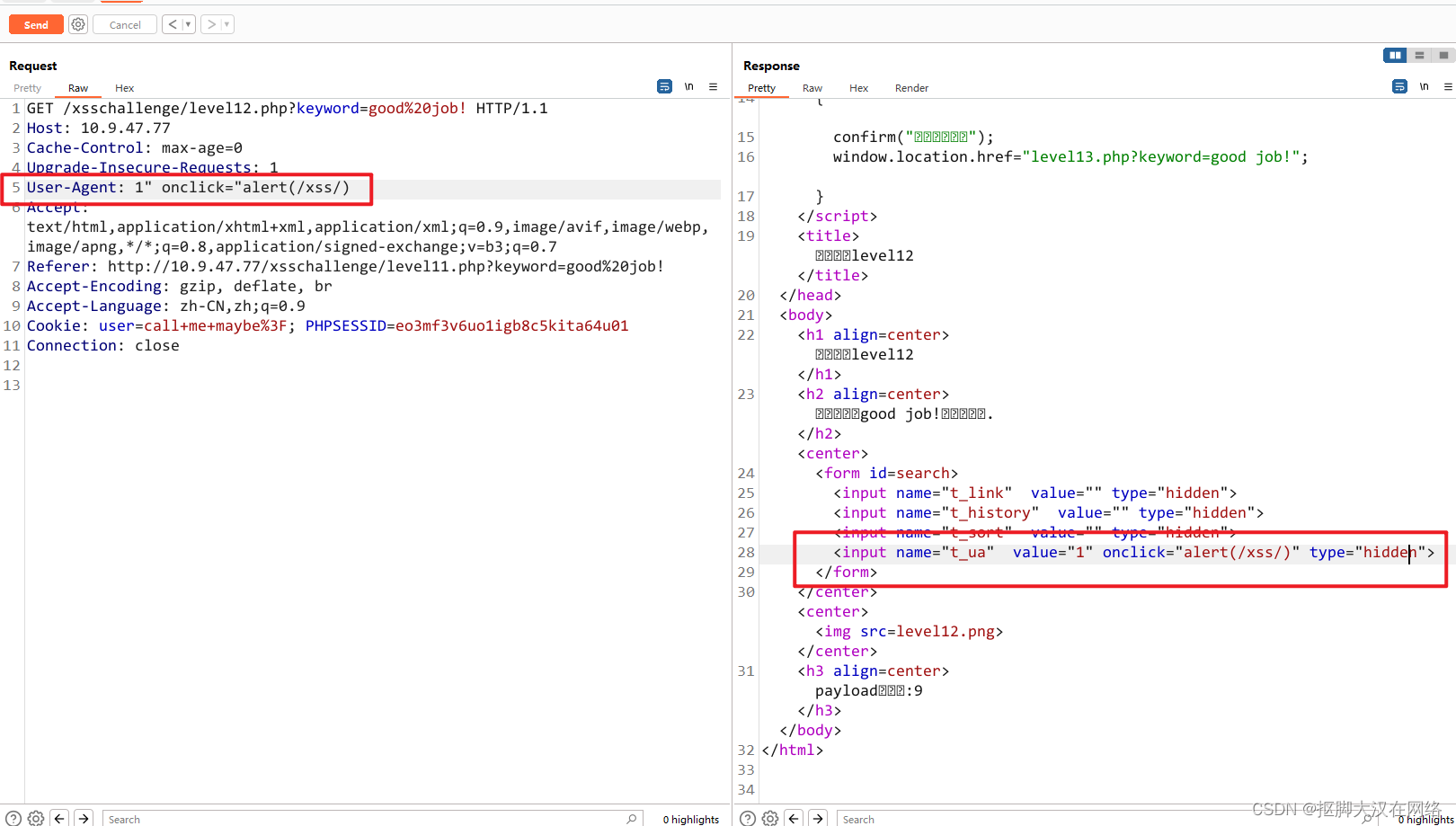The height and width of the screenshot is (826, 1456).
Task: Click the Request '0 highlights' status text
Action: click(x=691, y=819)
